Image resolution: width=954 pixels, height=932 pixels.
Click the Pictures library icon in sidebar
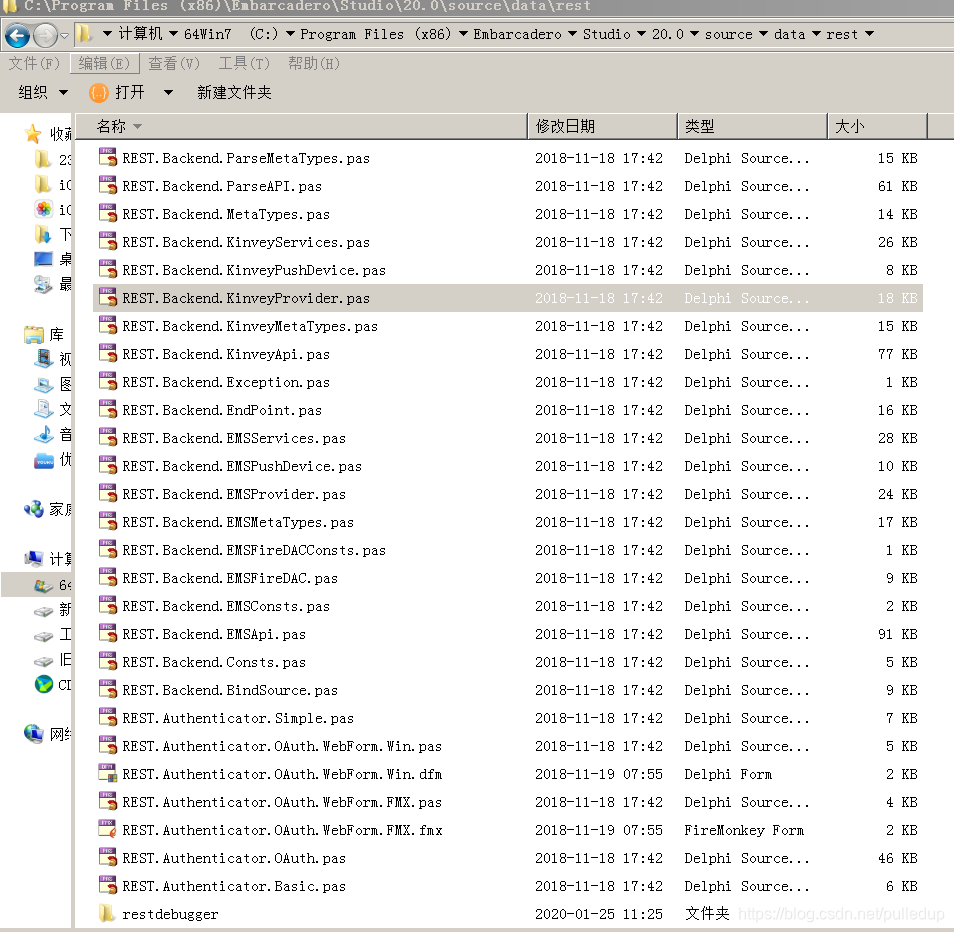coord(44,384)
